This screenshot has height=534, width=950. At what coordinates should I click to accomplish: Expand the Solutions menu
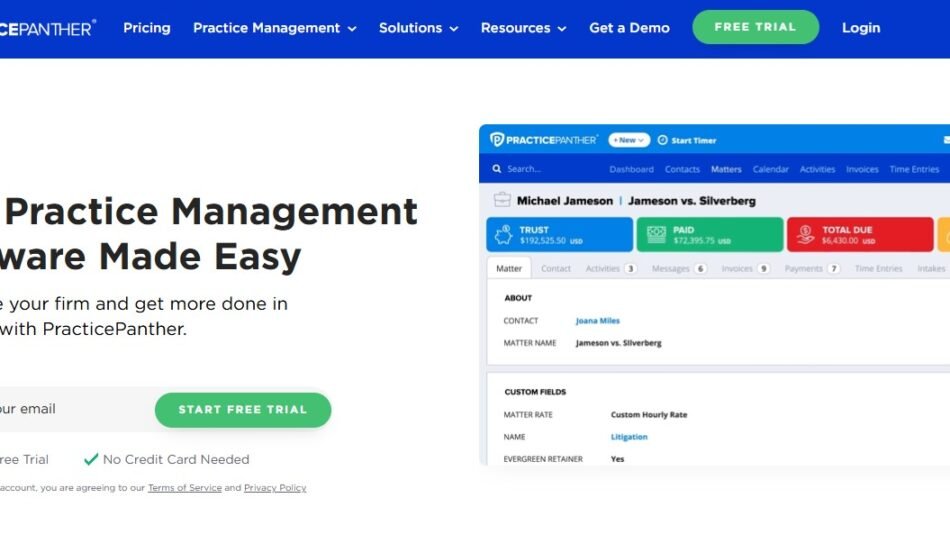coord(418,28)
